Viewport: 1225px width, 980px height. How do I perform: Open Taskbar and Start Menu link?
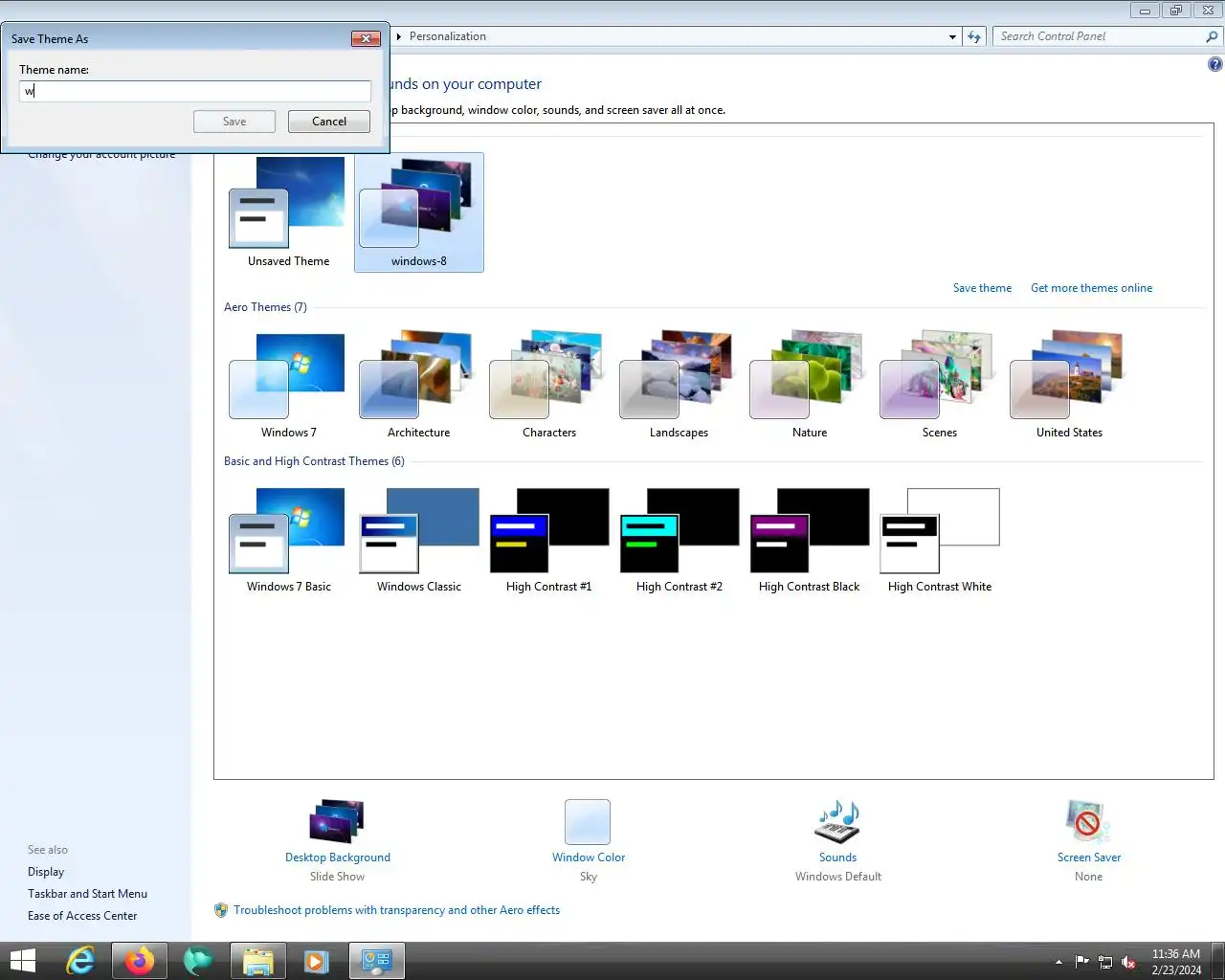pyautogui.click(x=87, y=894)
